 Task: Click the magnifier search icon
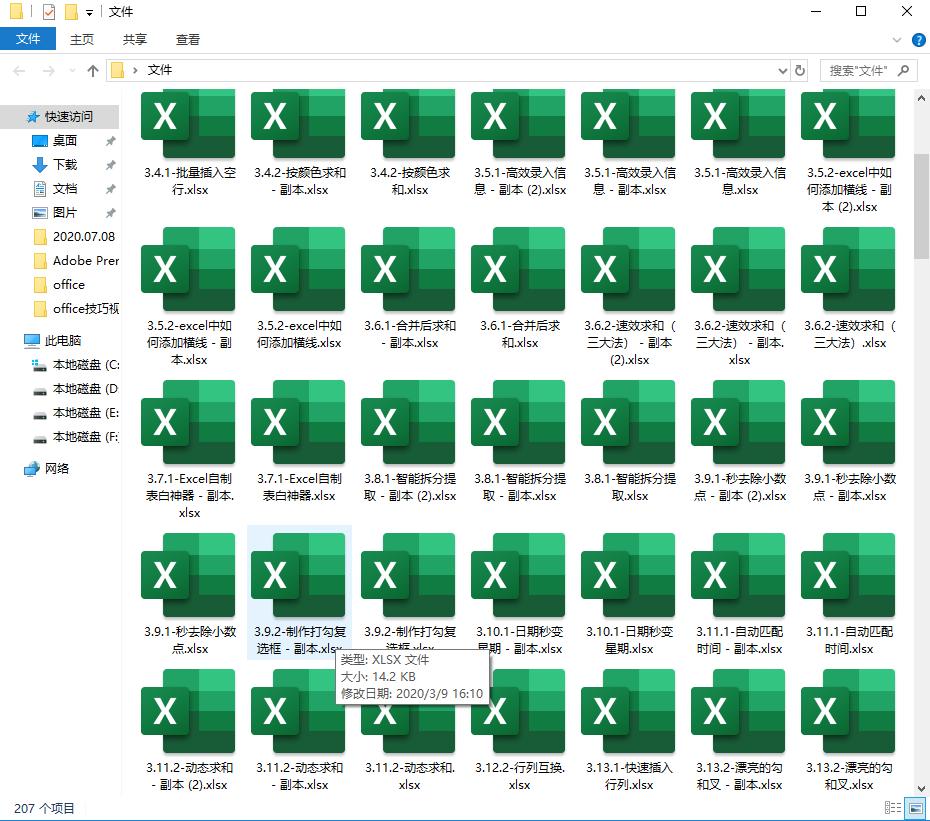(x=903, y=71)
